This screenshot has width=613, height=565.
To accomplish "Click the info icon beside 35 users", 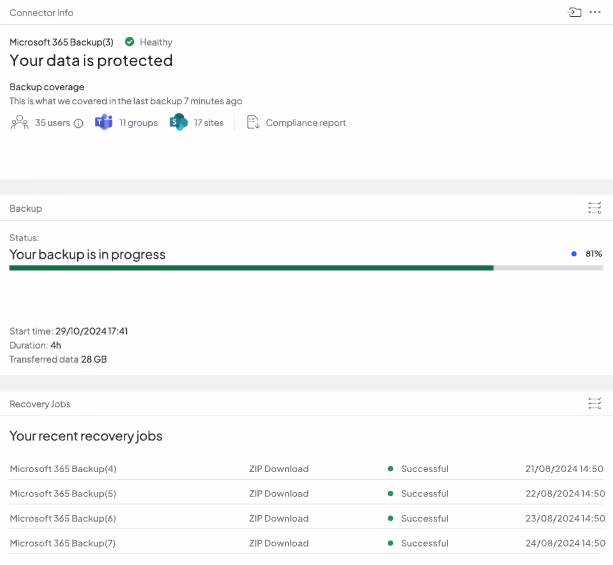I will [79, 124].
